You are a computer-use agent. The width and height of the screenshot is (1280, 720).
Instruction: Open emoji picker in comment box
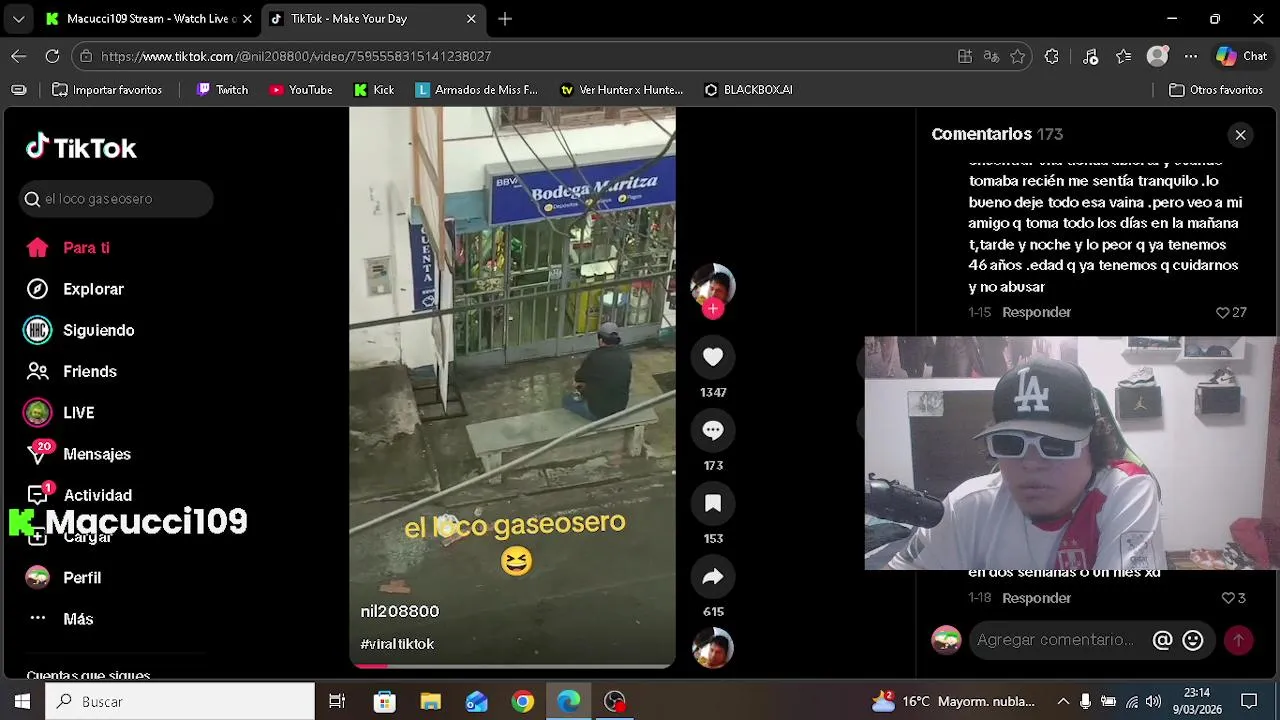1192,640
